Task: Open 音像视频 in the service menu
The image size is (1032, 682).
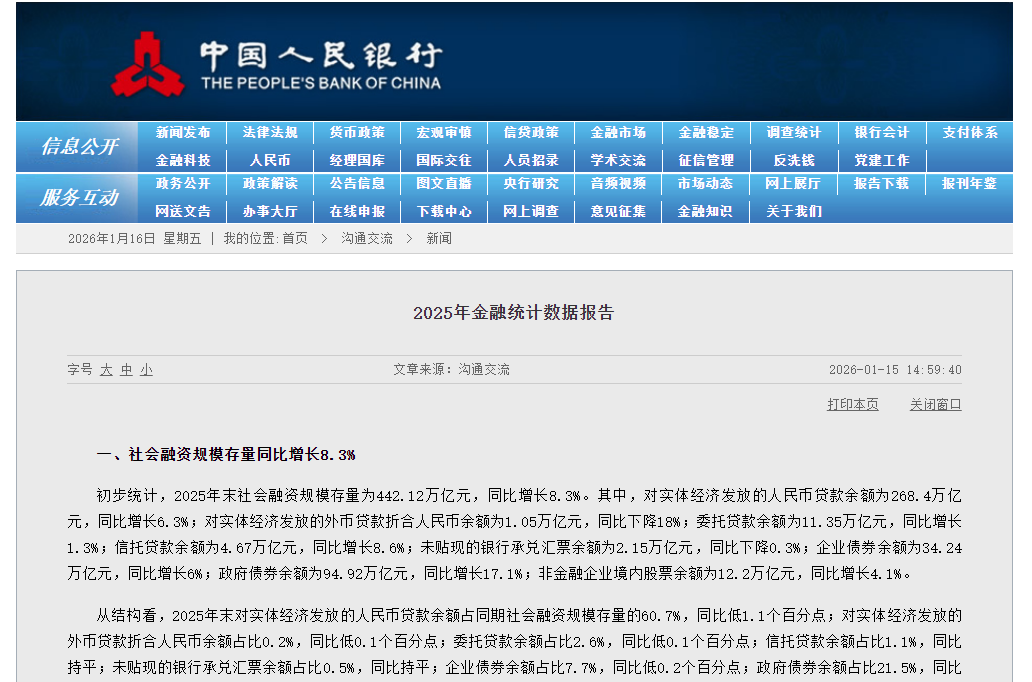Action: pos(618,184)
